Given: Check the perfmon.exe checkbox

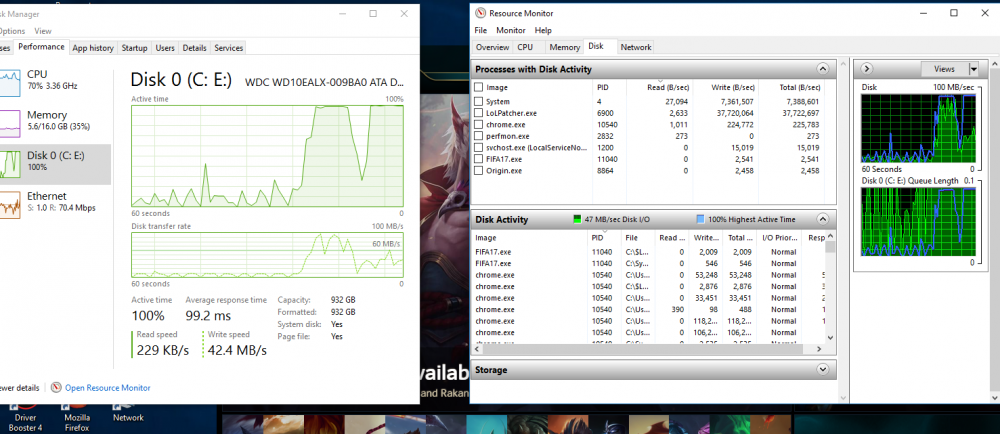Looking at the screenshot, I should click(479, 136).
